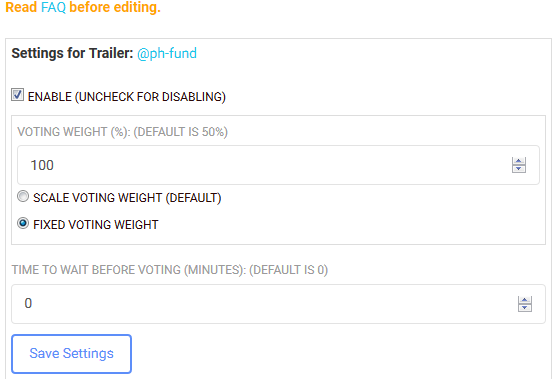Click the 'FIXED VOTING WEIGHT' label text
Image resolution: width=560 pixels, height=379 pixels.
click(x=96, y=225)
